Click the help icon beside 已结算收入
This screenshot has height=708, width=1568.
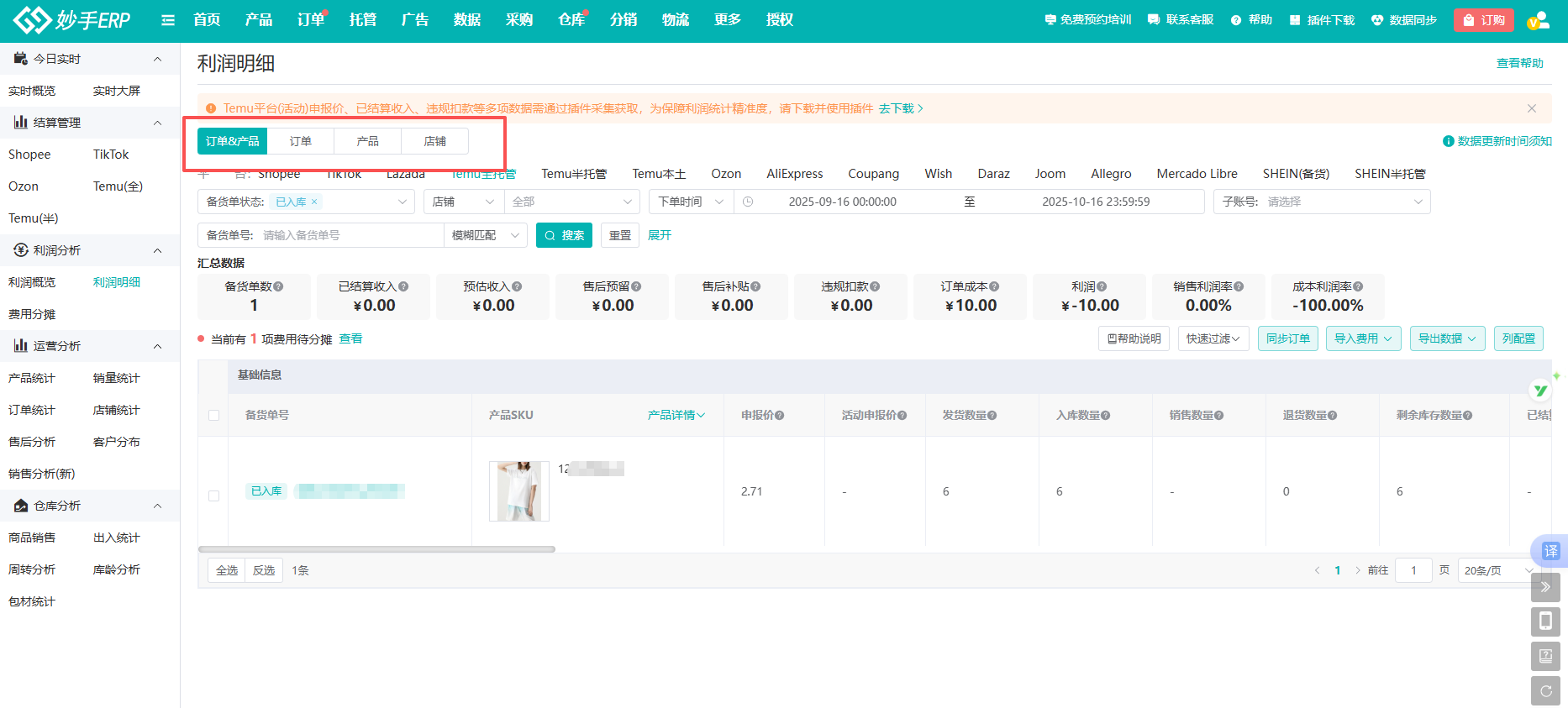point(403,286)
